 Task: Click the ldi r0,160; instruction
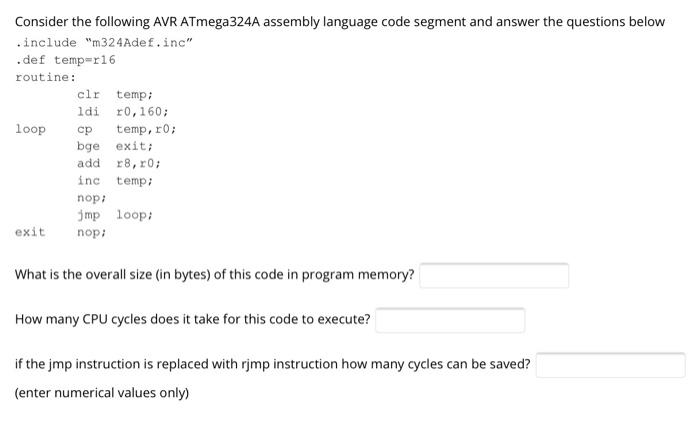click(x=123, y=112)
